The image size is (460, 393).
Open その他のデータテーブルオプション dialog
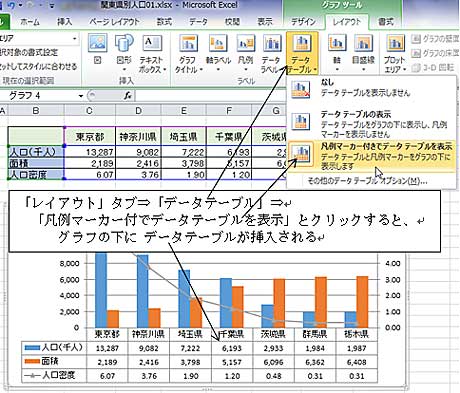(367, 181)
